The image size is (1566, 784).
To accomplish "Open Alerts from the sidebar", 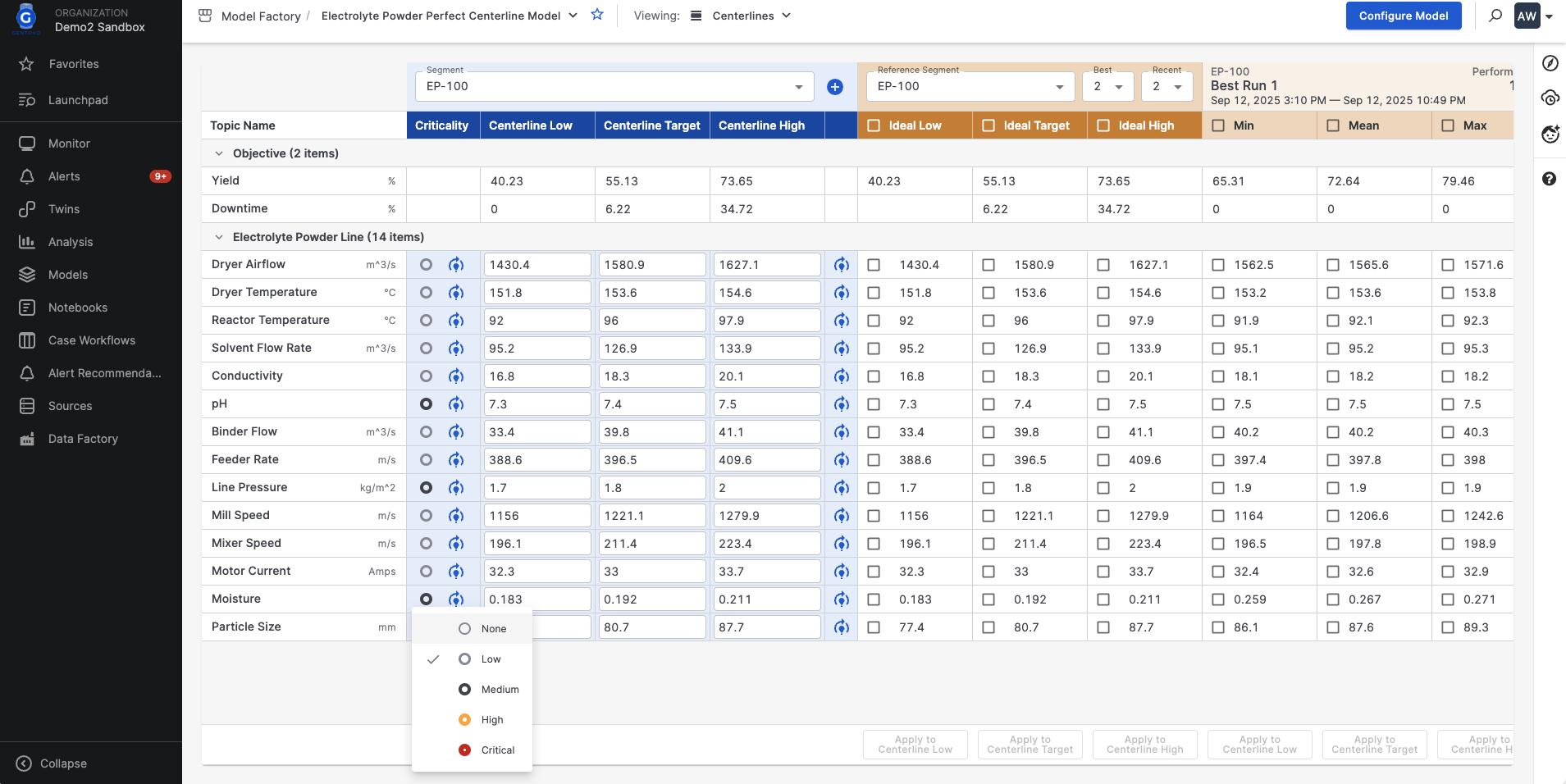I will (x=64, y=176).
